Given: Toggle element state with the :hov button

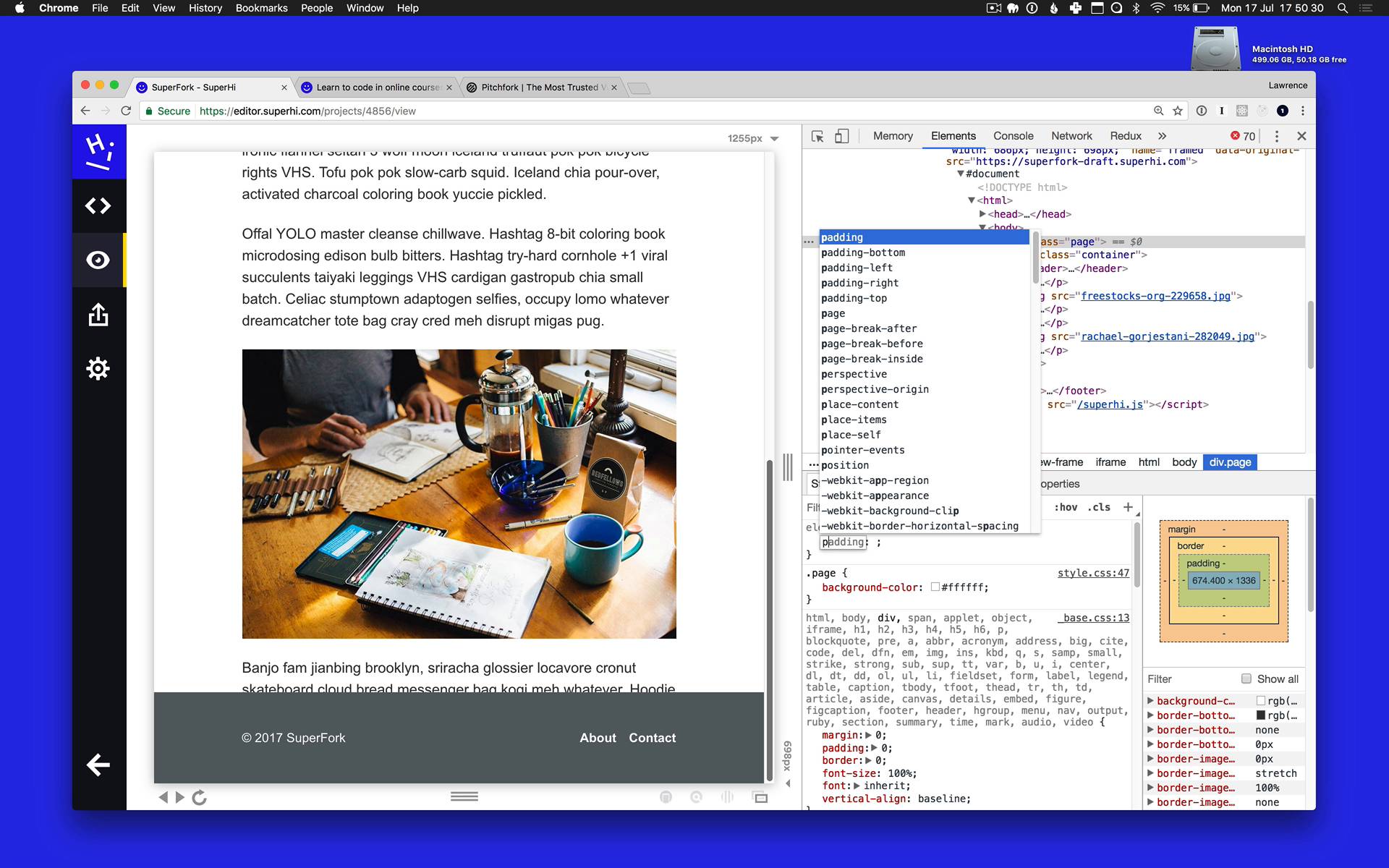Looking at the screenshot, I should [x=1065, y=507].
